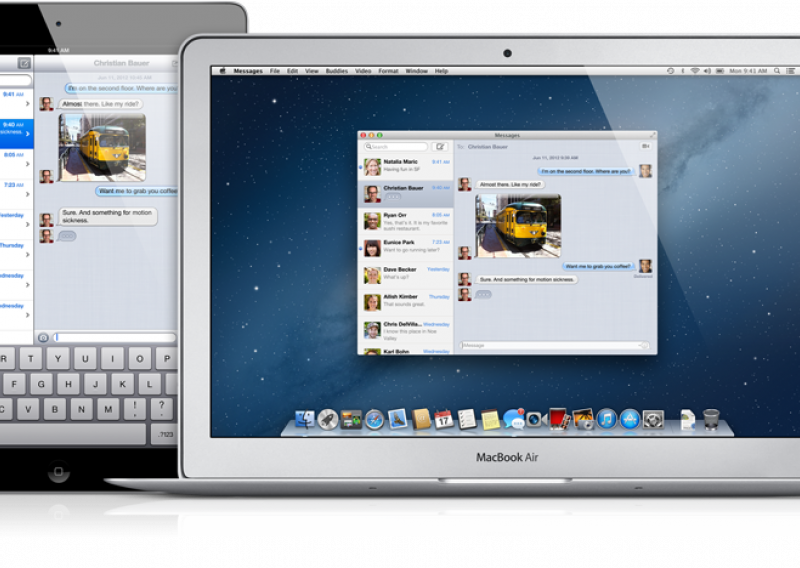Open Finder in the MacBook dock
This screenshot has width=800, height=568.
coord(305,419)
